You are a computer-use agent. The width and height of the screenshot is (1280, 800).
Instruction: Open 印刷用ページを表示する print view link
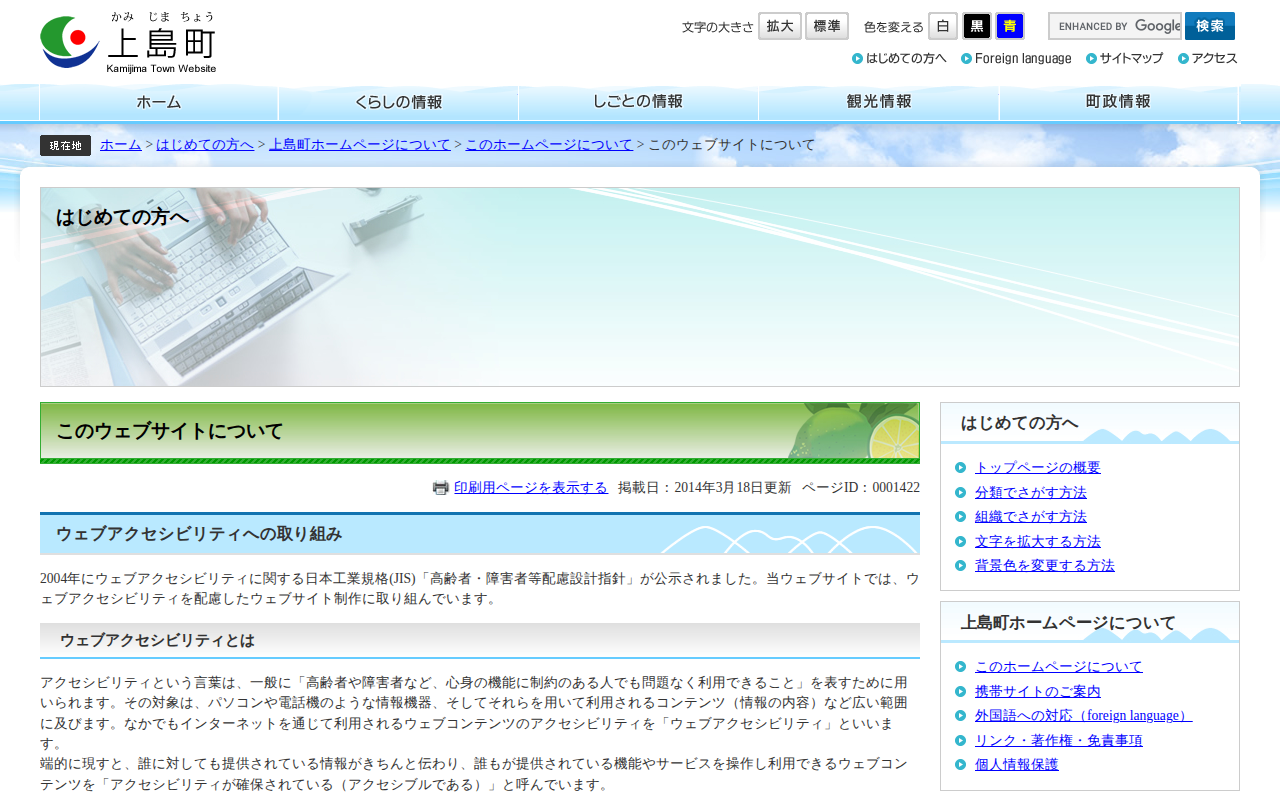pyautogui.click(x=531, y=488)
